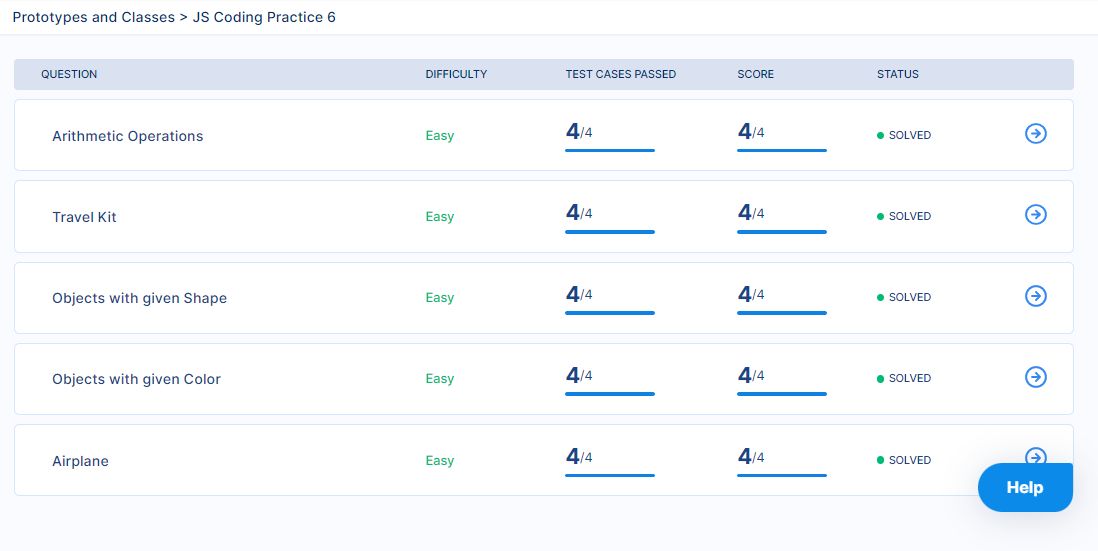
Task: Go to Prototypes and Classes breadcrumb
Action: pyautogui.click(x=94, y=18)
